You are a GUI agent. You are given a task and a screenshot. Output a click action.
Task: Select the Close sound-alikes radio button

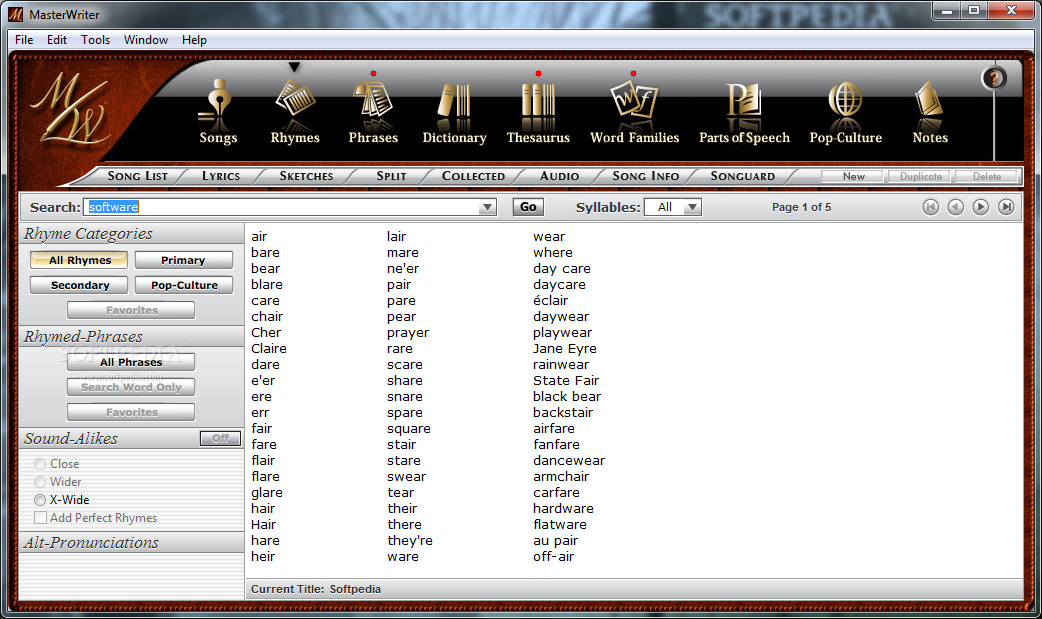[x=40, y=464]
